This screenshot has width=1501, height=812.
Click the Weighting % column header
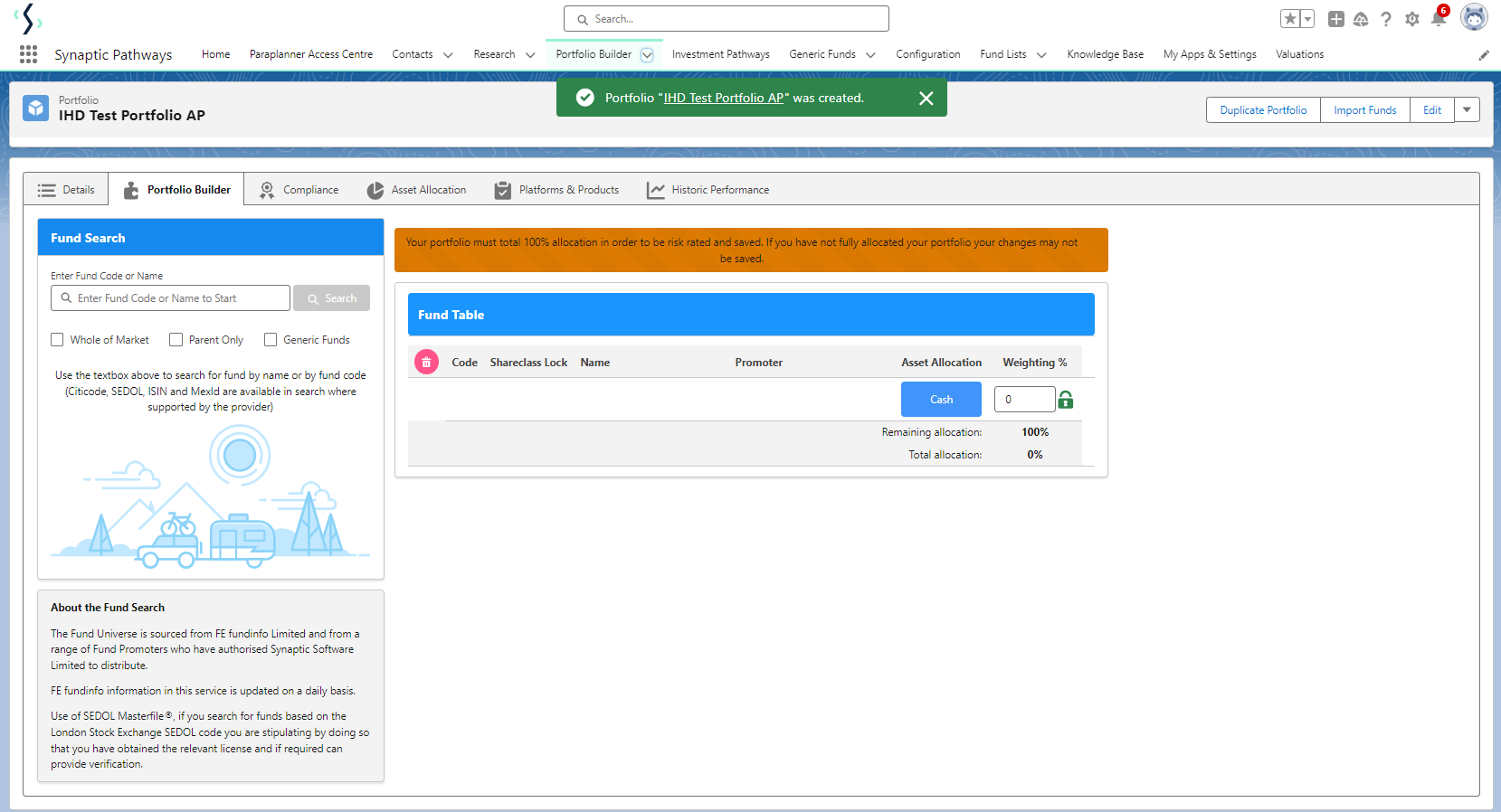click(1035, 363)
